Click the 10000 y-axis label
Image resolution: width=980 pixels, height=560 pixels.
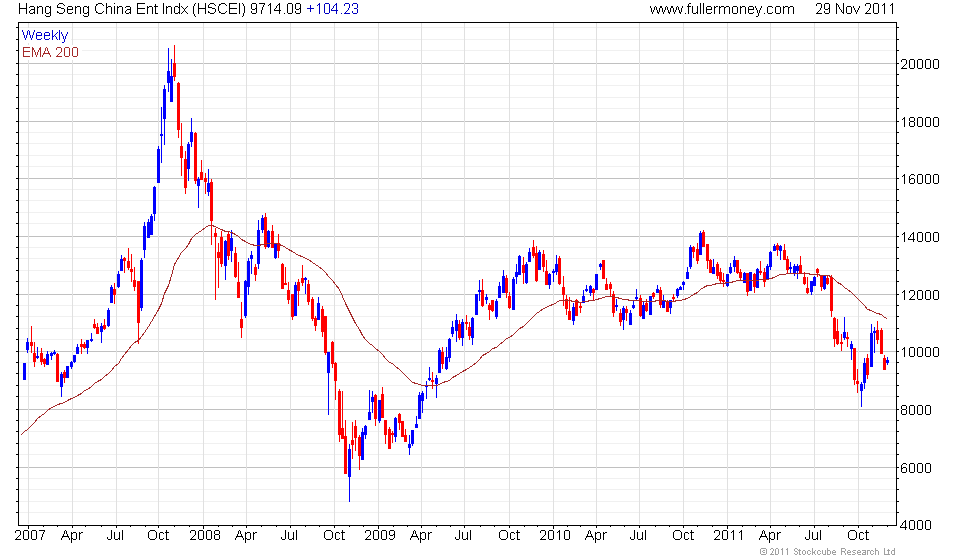tap(919, 352)
